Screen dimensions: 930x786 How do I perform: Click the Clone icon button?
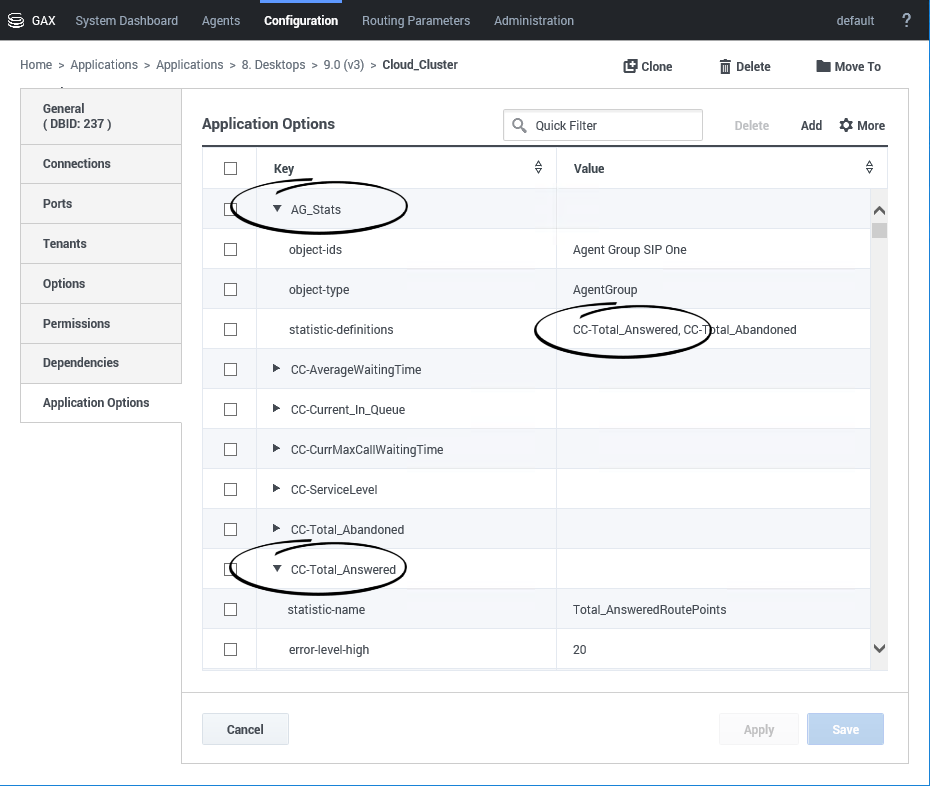631,66
